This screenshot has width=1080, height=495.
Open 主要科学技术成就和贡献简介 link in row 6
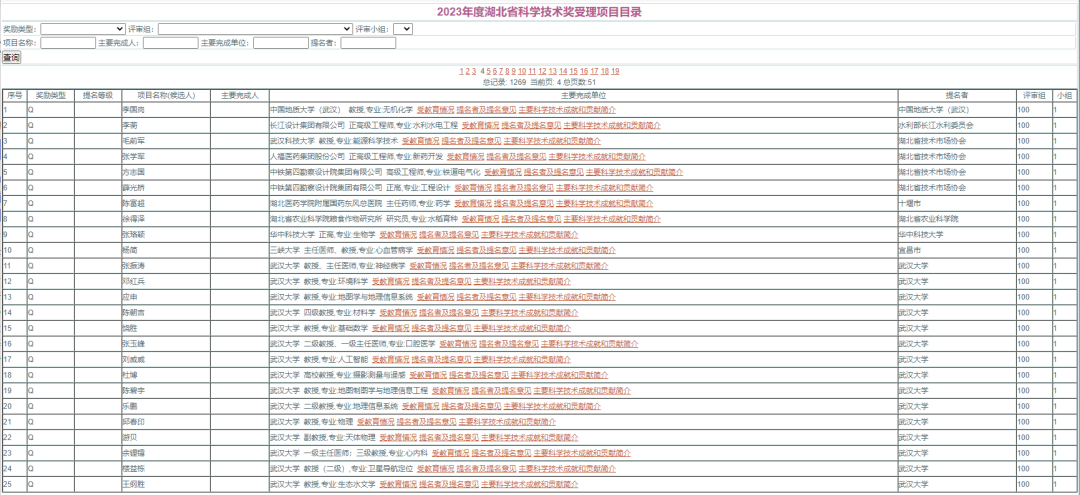(x=605, y=187)
